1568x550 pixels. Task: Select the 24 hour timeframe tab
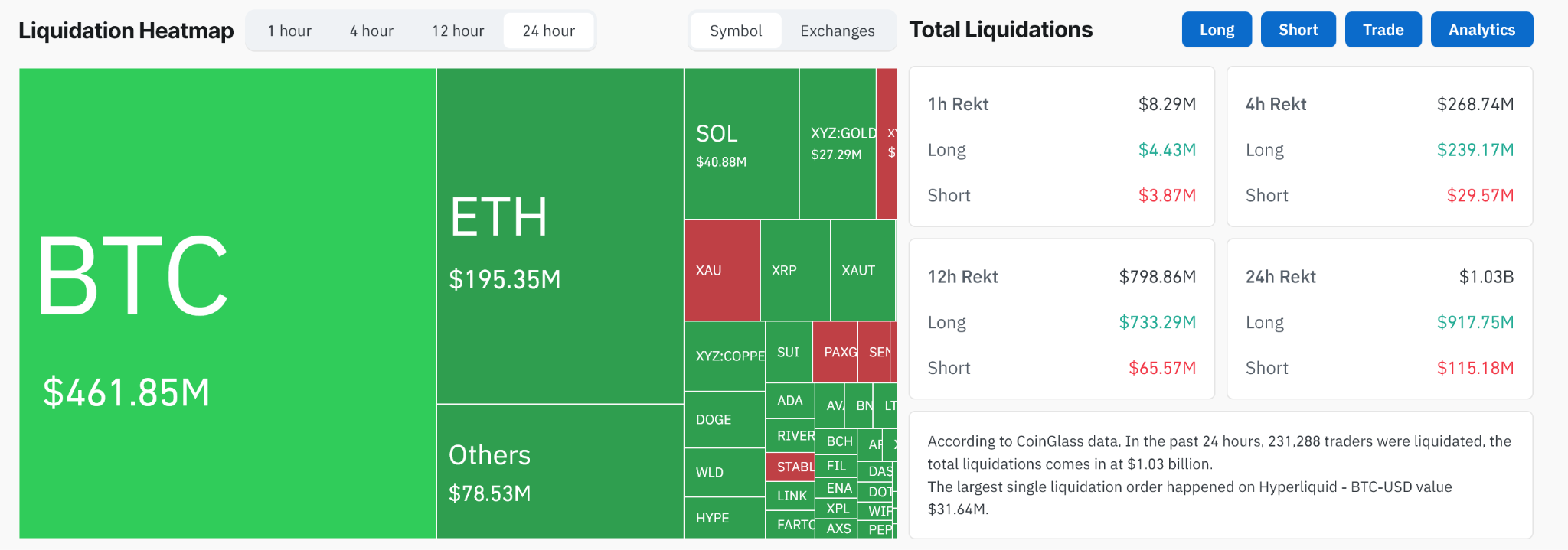[x=548, y=31]
